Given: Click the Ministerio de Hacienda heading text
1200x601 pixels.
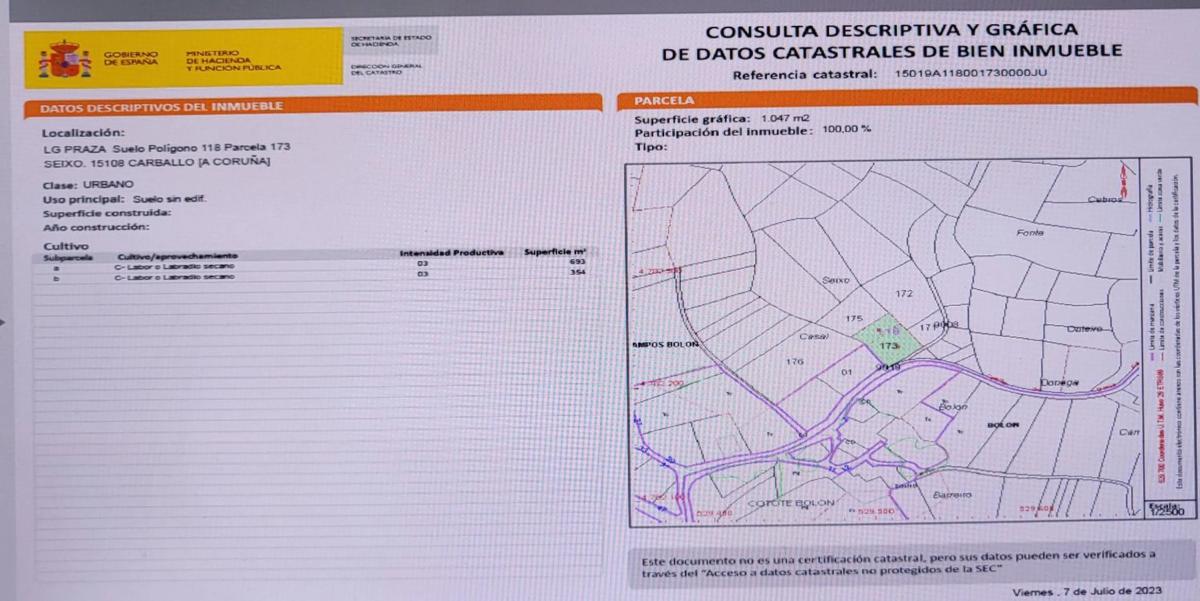Looking at the screenshot, I should point(233,60).
